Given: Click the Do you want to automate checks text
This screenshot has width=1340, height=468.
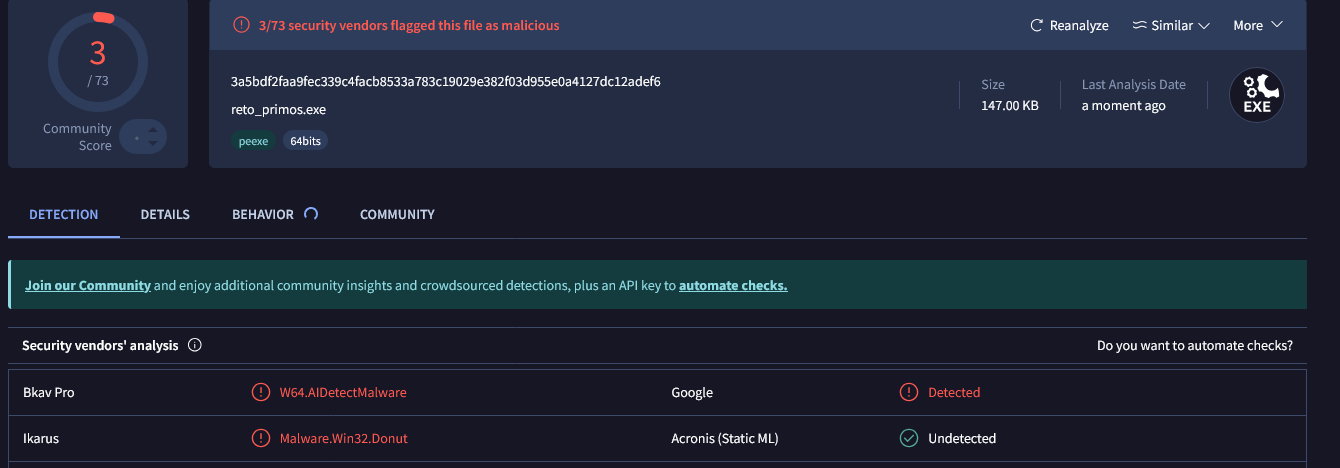Looking at the screenshot, I should tap(1195, 345).
